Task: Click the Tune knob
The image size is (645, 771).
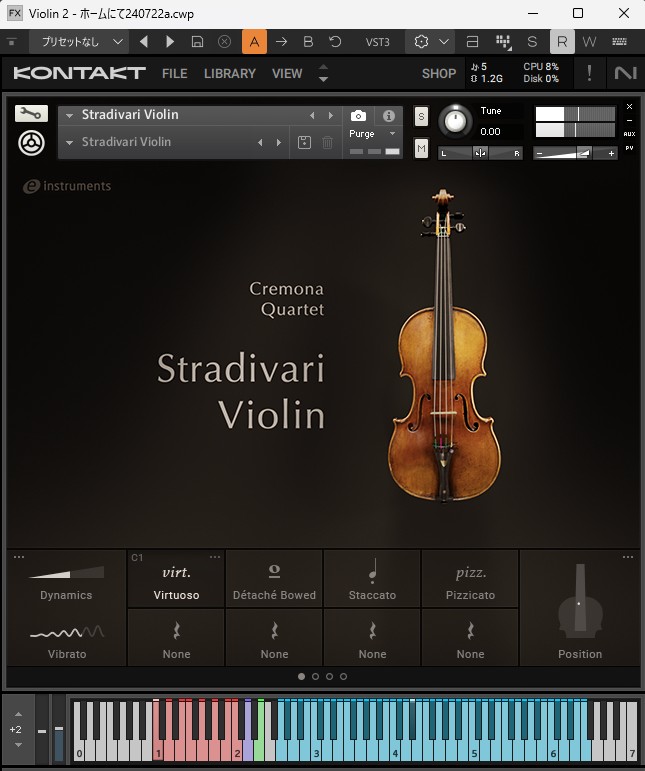Action: tap(455, 121)
